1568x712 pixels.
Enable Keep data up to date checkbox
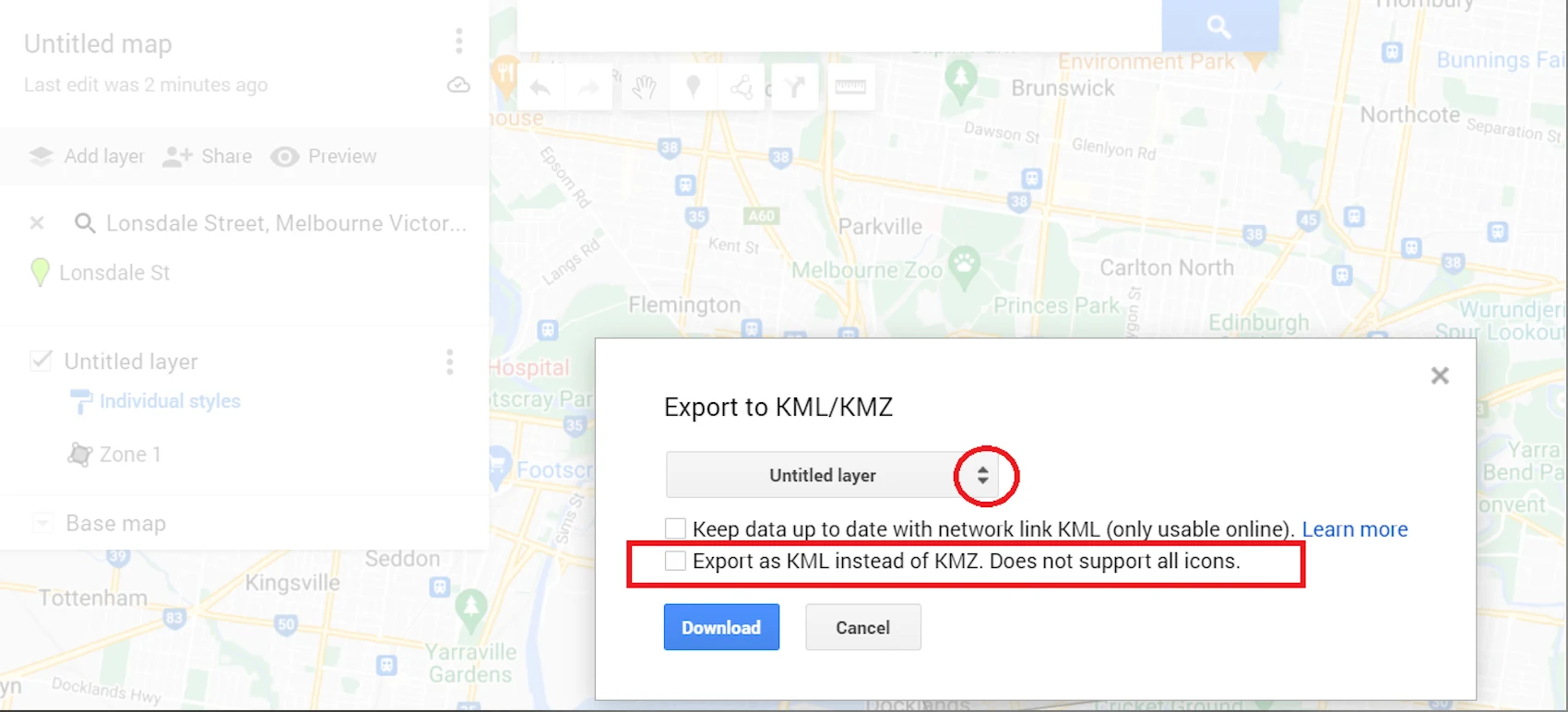pos(675,528)
